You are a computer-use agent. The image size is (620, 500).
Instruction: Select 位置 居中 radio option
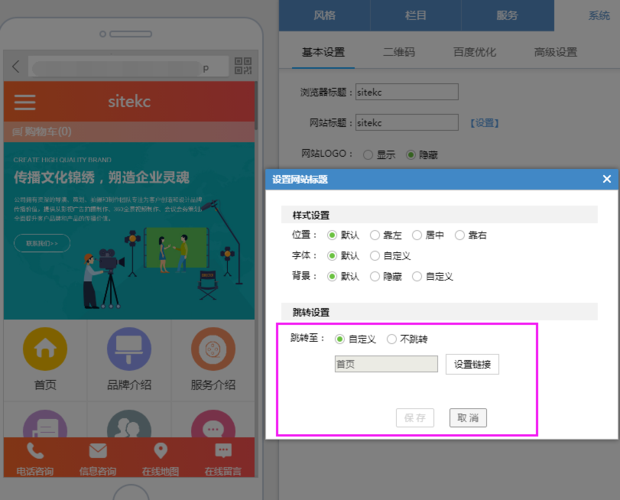point(417,235)
